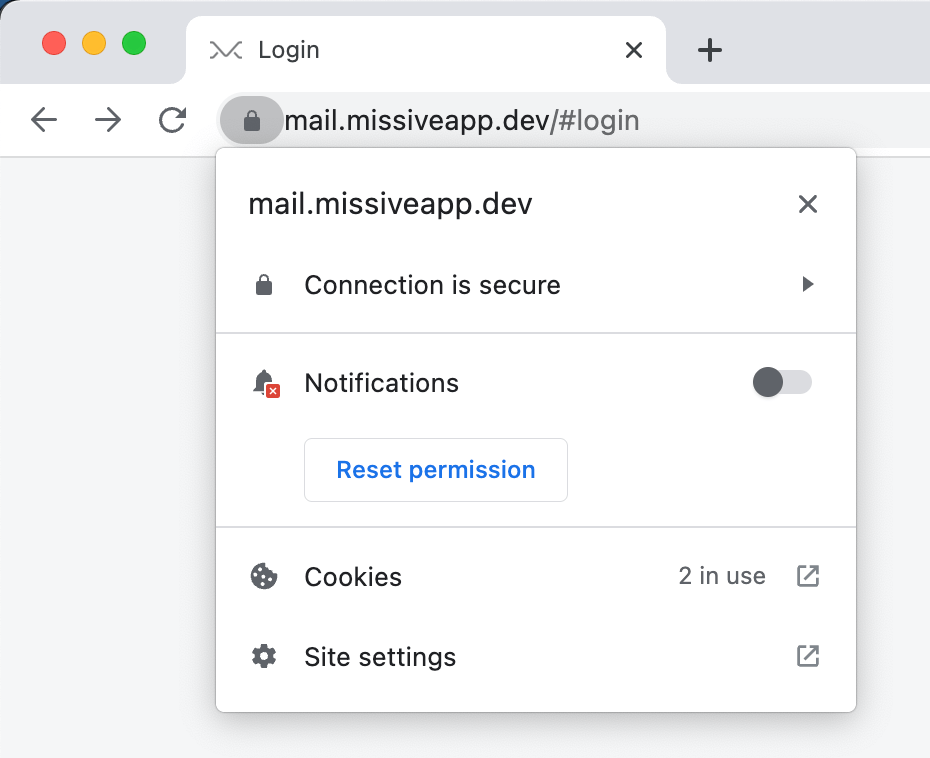930x758 pixels.
Task: Open Cookies external link icon
Action: click(807, 576)
